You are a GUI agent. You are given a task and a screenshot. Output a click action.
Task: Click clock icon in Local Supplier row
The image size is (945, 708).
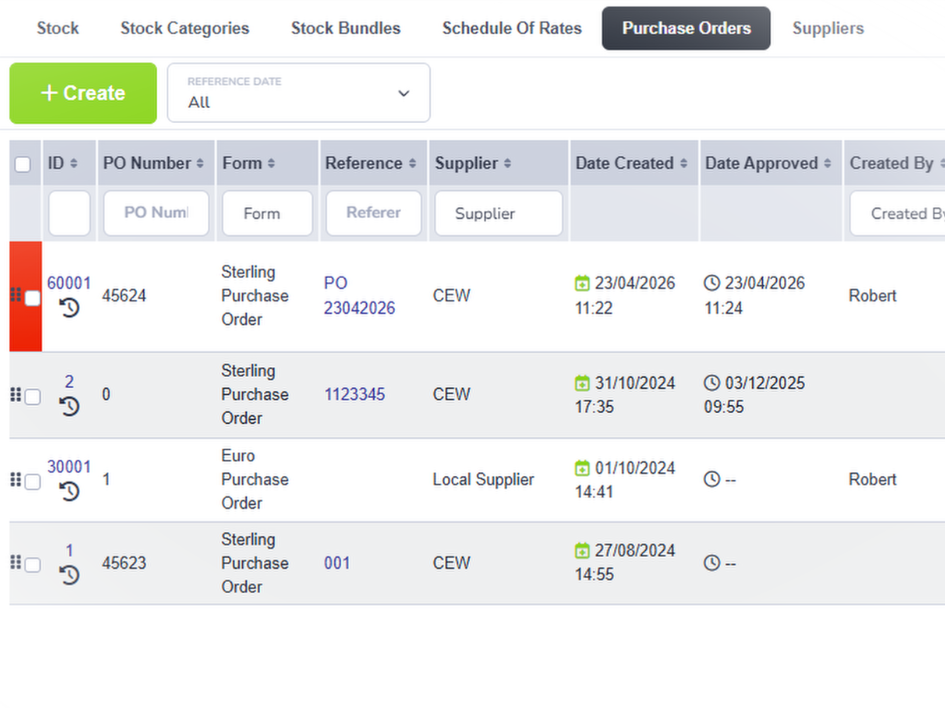pos(712,479)
